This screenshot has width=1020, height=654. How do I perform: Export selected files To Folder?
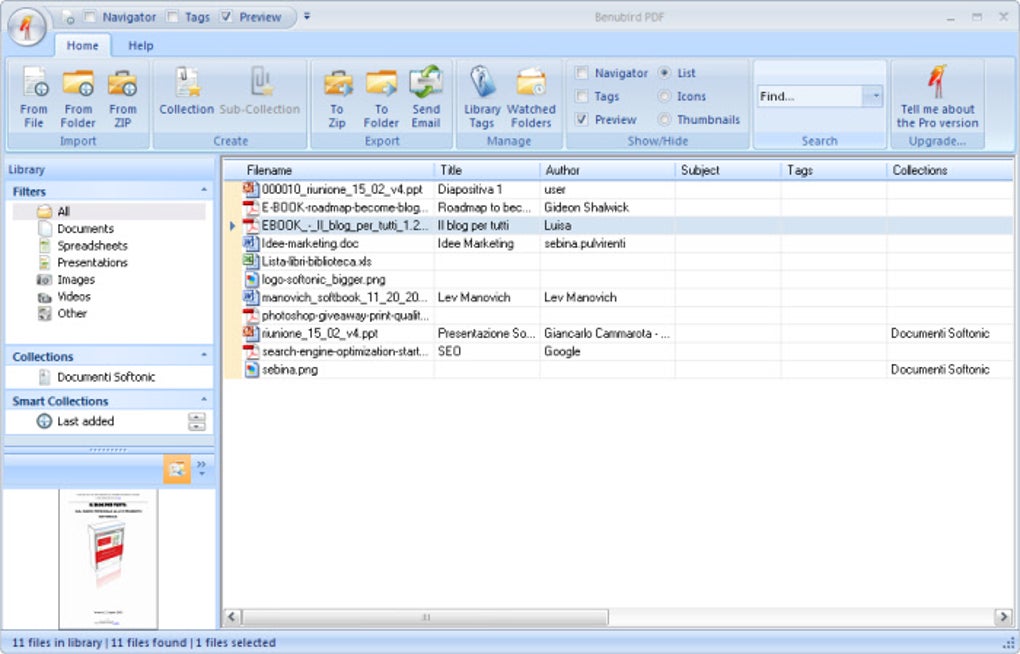(381, 97)
